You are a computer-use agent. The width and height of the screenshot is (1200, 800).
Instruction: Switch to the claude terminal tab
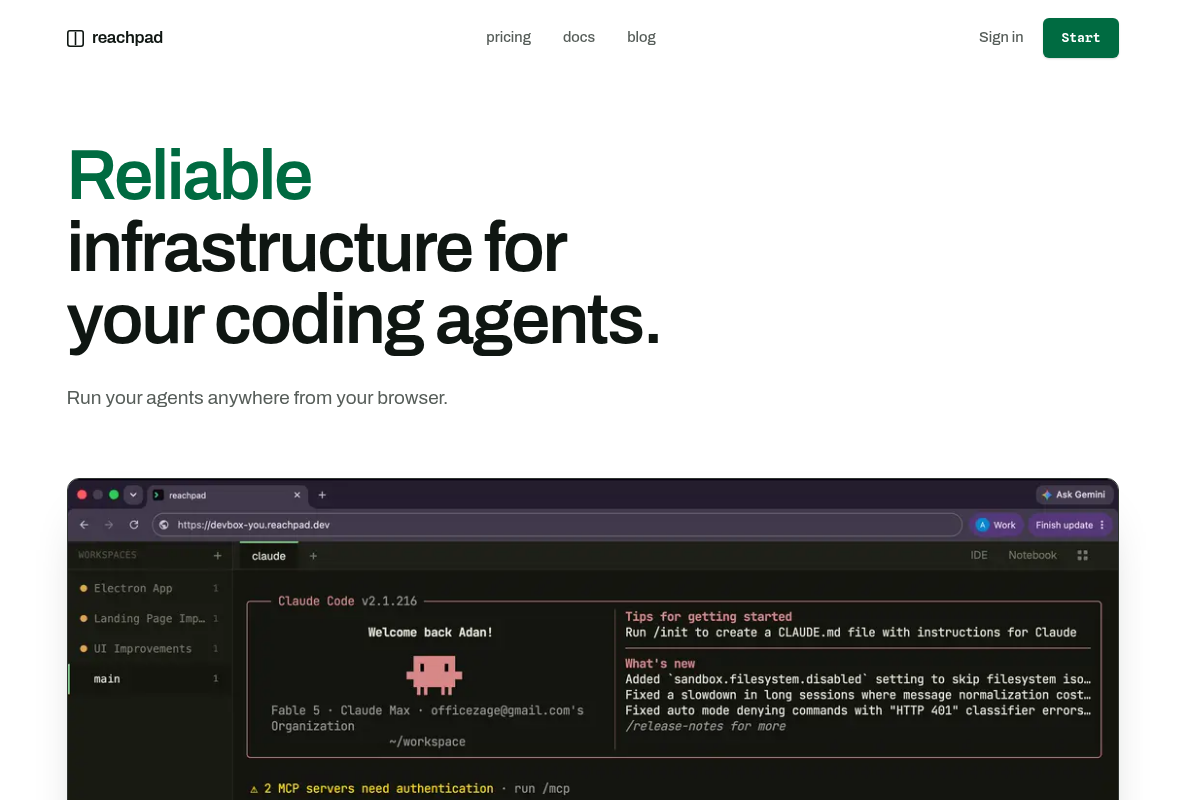tap(269, 556)
